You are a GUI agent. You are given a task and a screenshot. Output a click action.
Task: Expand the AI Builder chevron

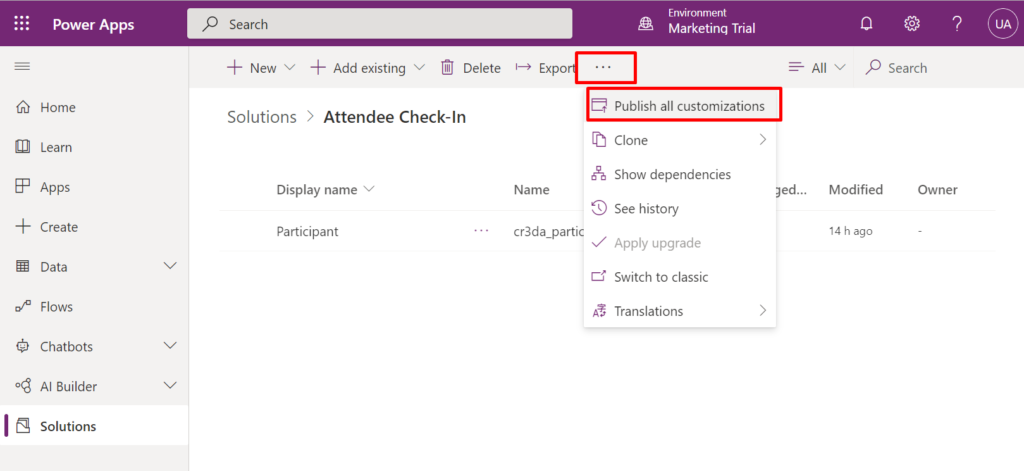coord(170,386)
